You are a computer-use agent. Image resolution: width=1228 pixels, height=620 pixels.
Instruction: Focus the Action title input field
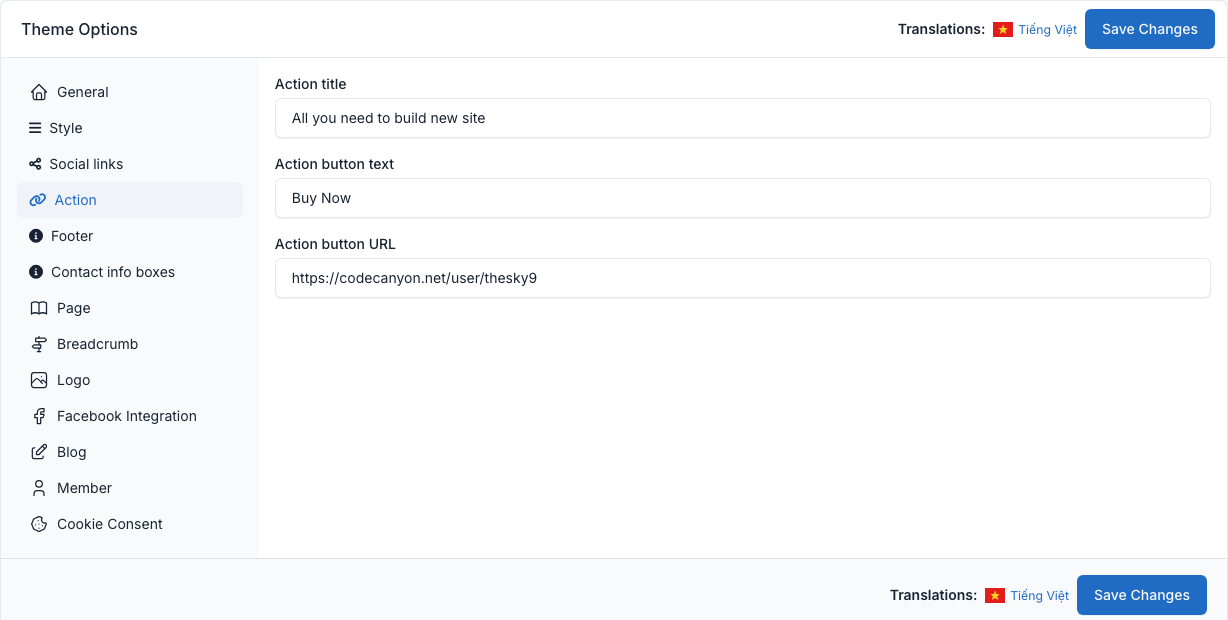click(743, 118)
